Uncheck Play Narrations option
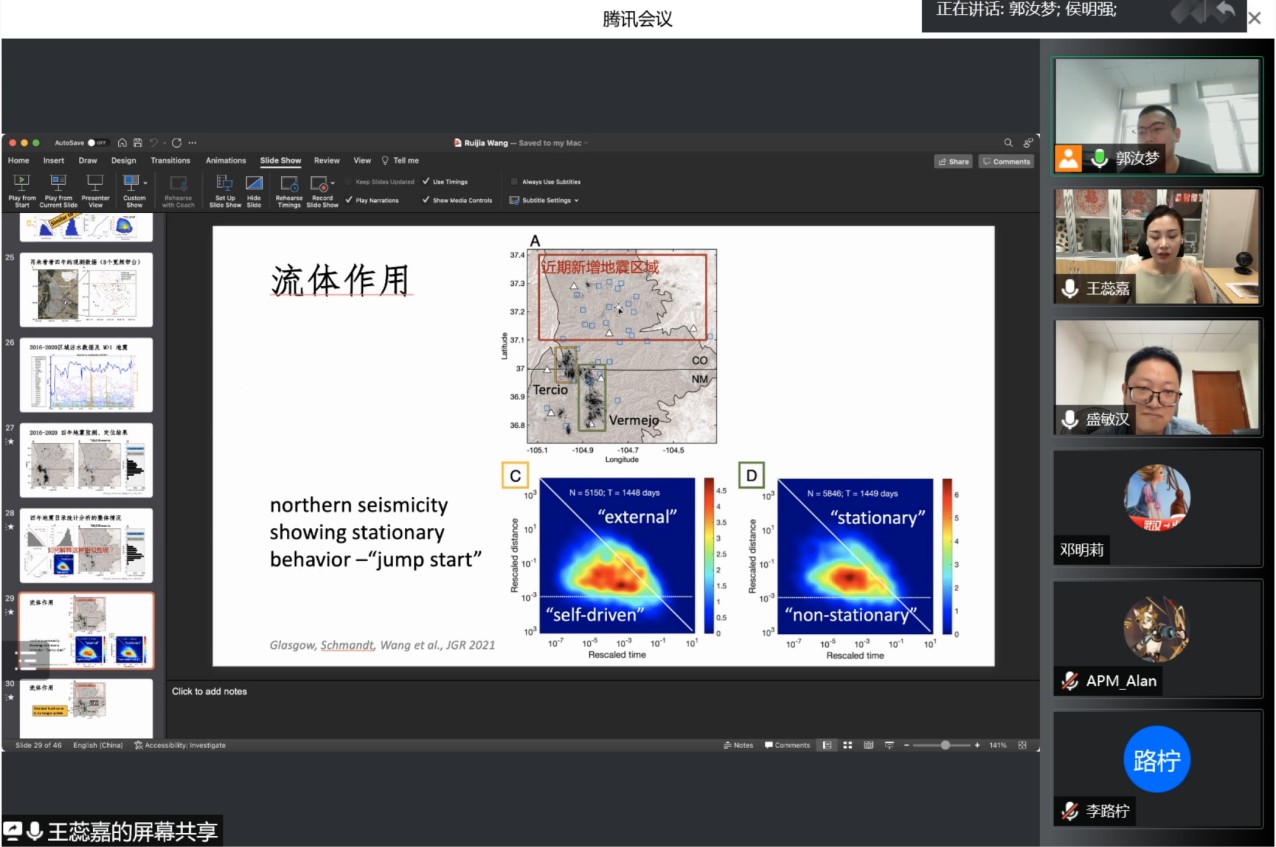The height and width of the screenshot is (847, 1276). point(349,200)
